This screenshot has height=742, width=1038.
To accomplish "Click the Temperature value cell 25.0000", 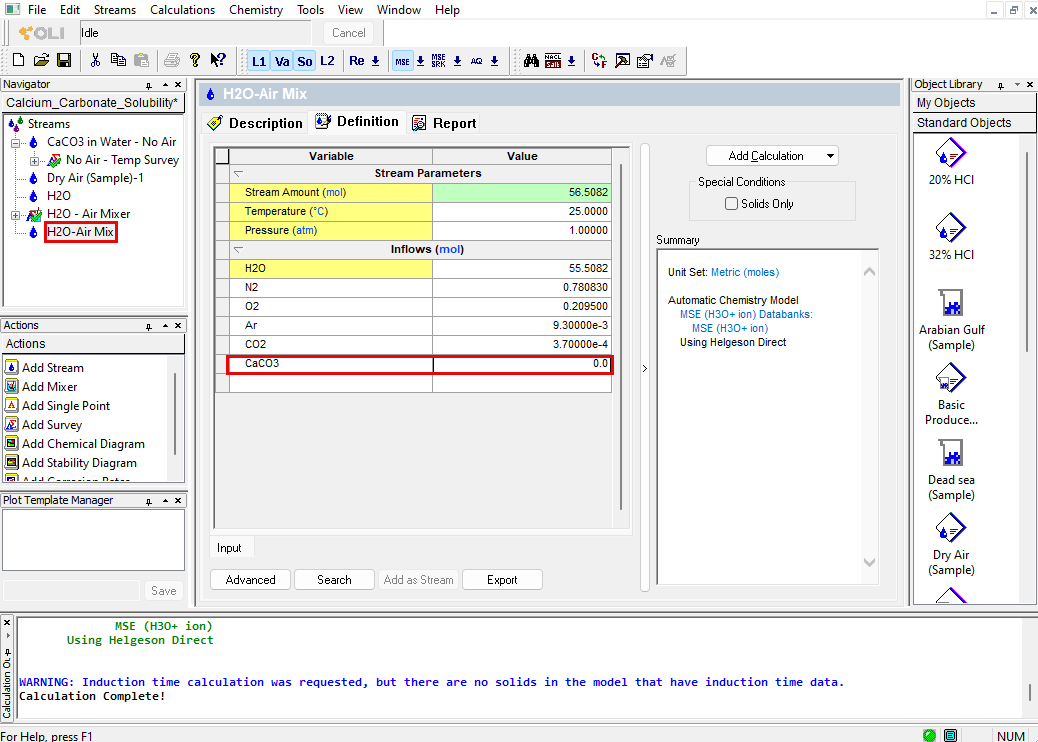I will coord(522,211).
